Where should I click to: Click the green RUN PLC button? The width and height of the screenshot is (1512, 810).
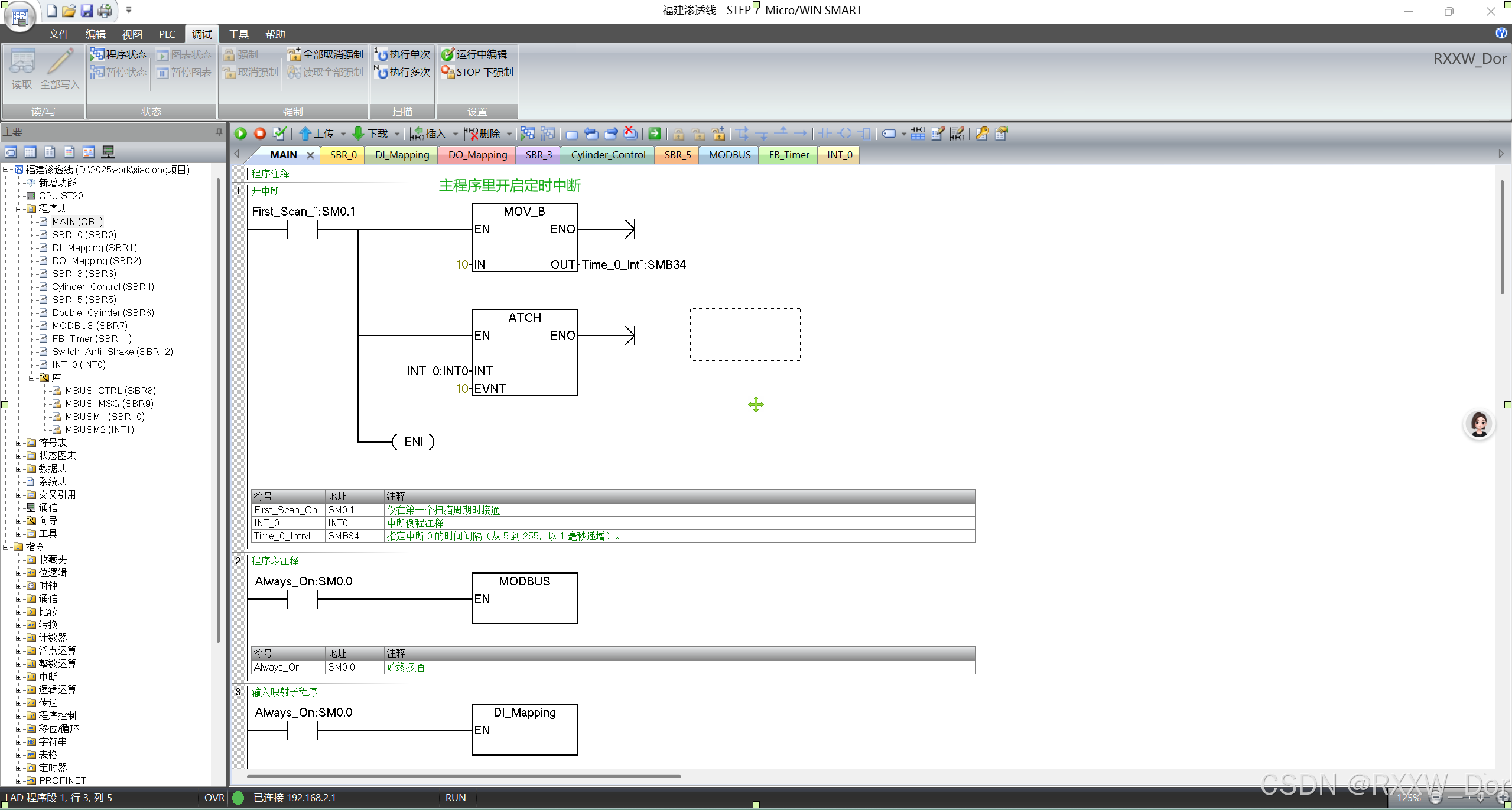coord(240,134)
